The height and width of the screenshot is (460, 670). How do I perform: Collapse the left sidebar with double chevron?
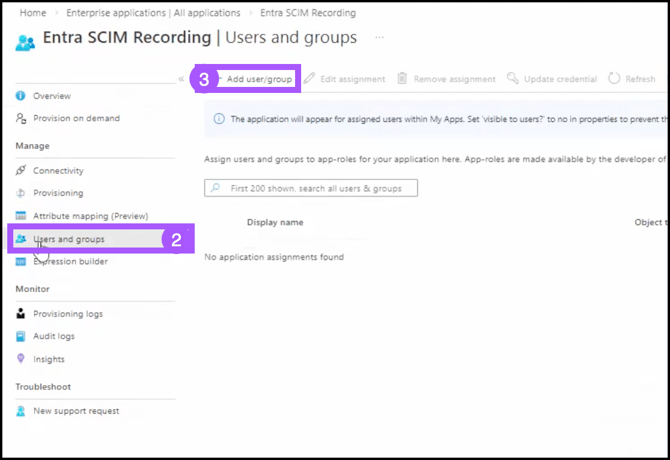(x=181, y=79)
